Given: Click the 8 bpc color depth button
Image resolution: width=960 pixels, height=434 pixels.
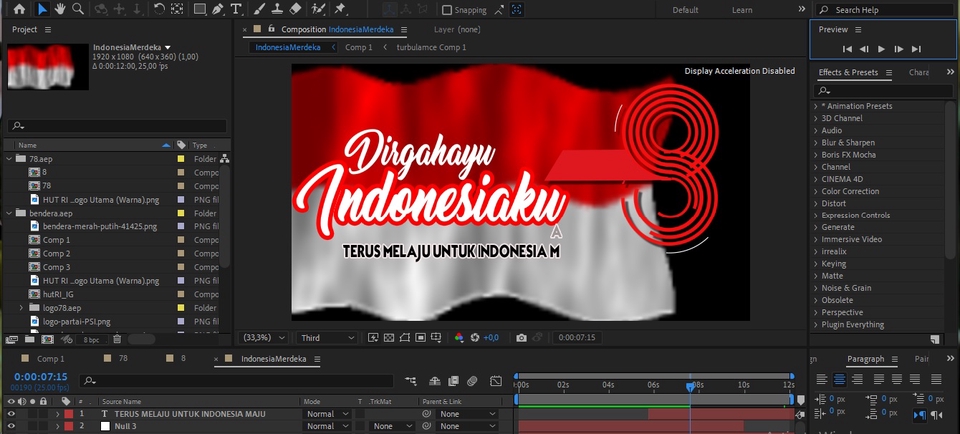Looking at the screenshot, I should [x=92, y=339].
